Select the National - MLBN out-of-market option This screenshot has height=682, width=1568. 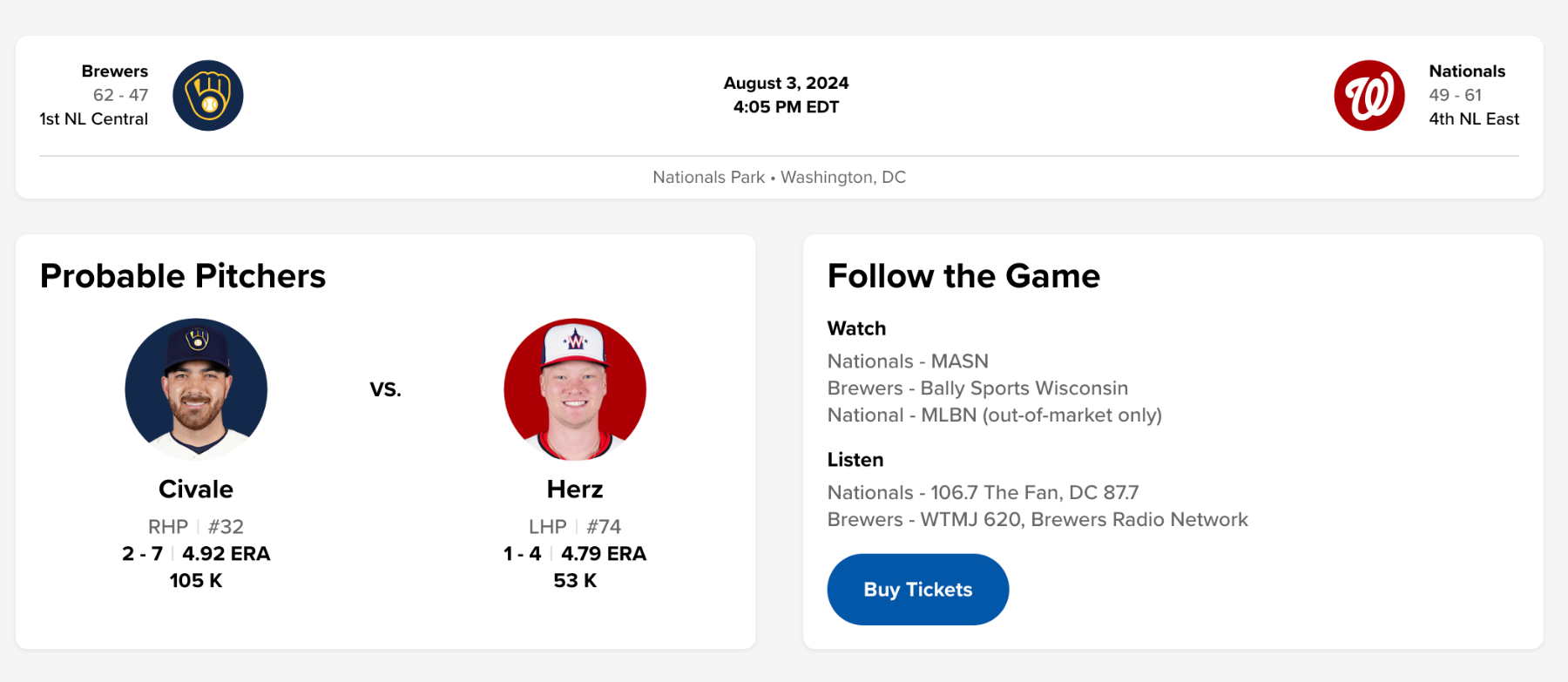(994, 415)
